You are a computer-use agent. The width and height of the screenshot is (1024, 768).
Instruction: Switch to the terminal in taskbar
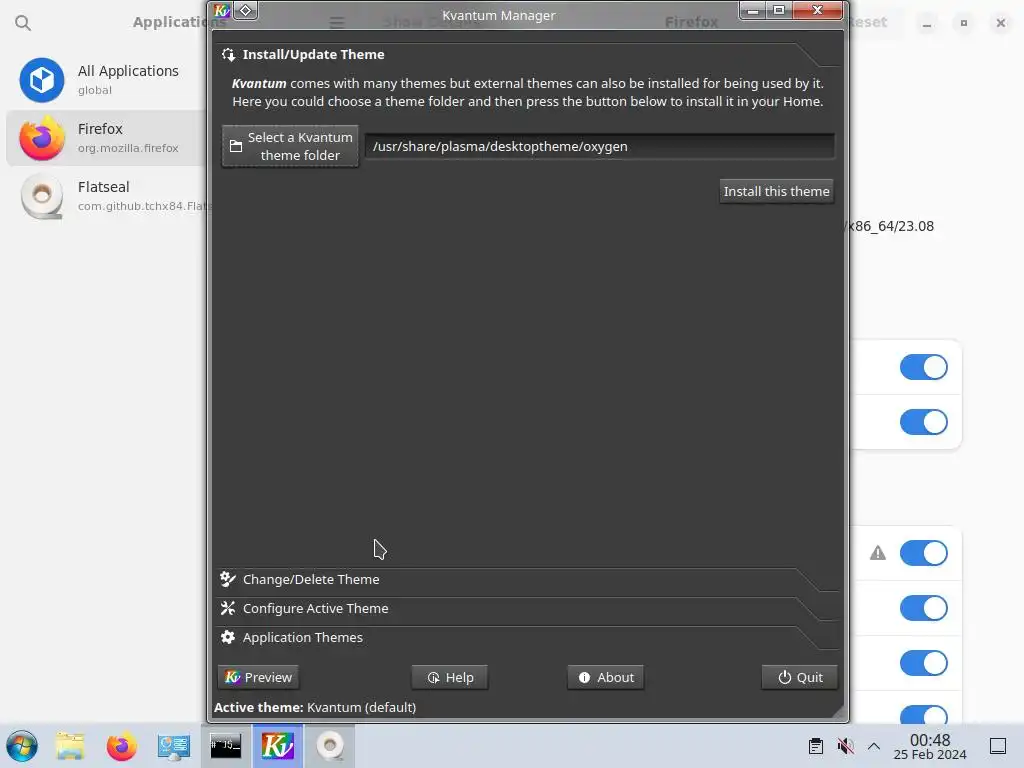coord(225,746)
